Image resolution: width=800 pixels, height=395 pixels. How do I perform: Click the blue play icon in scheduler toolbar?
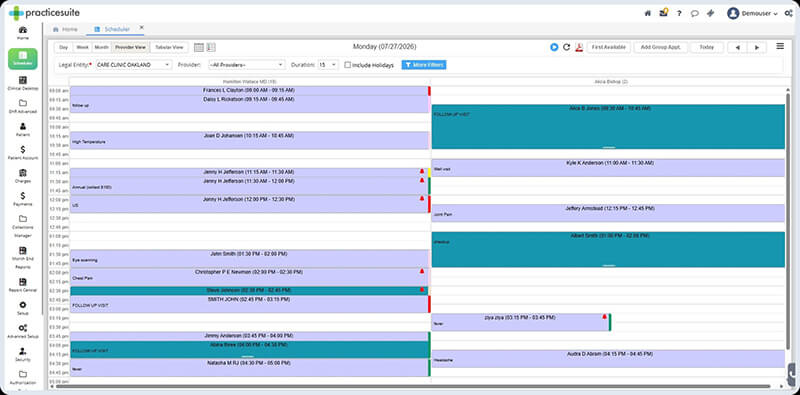[554, 47]
